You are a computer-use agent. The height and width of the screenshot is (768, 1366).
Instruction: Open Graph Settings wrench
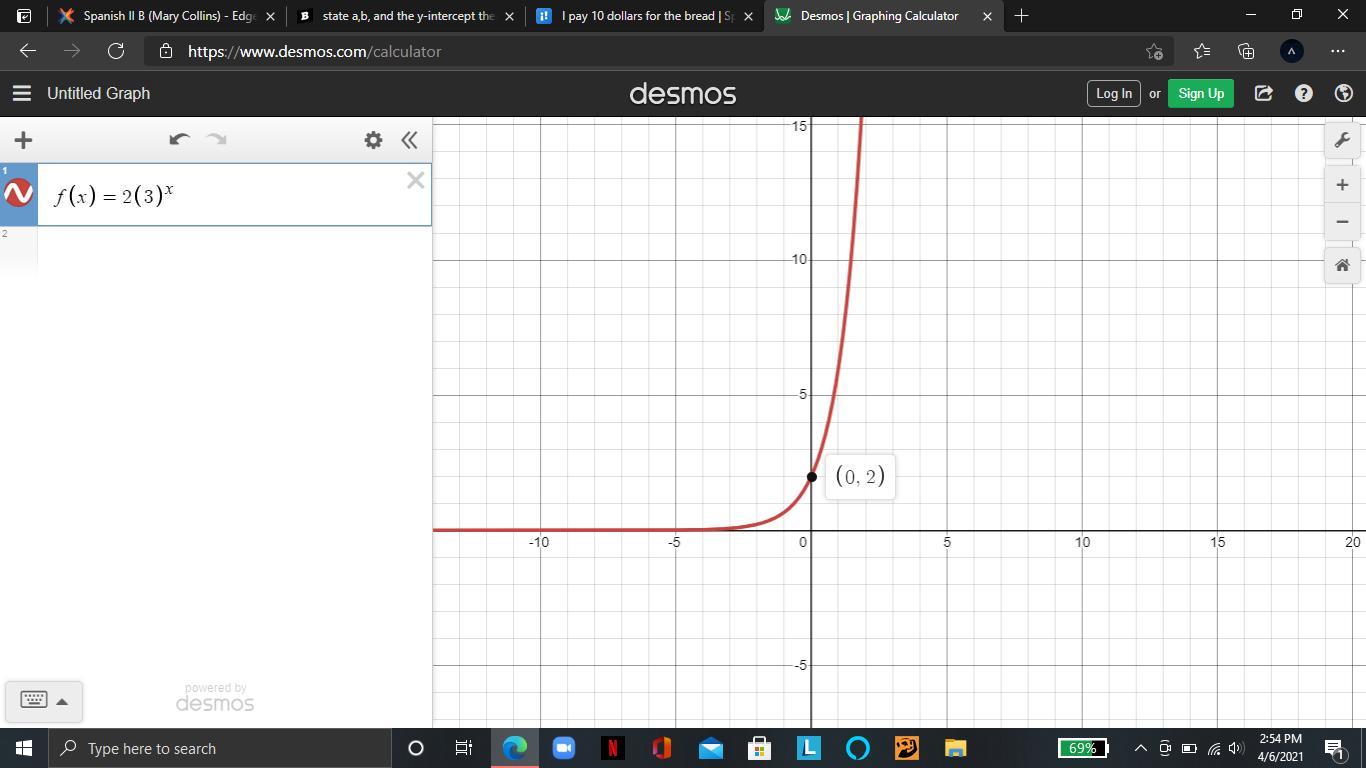pyautogui.click(x=1342, y=140)
